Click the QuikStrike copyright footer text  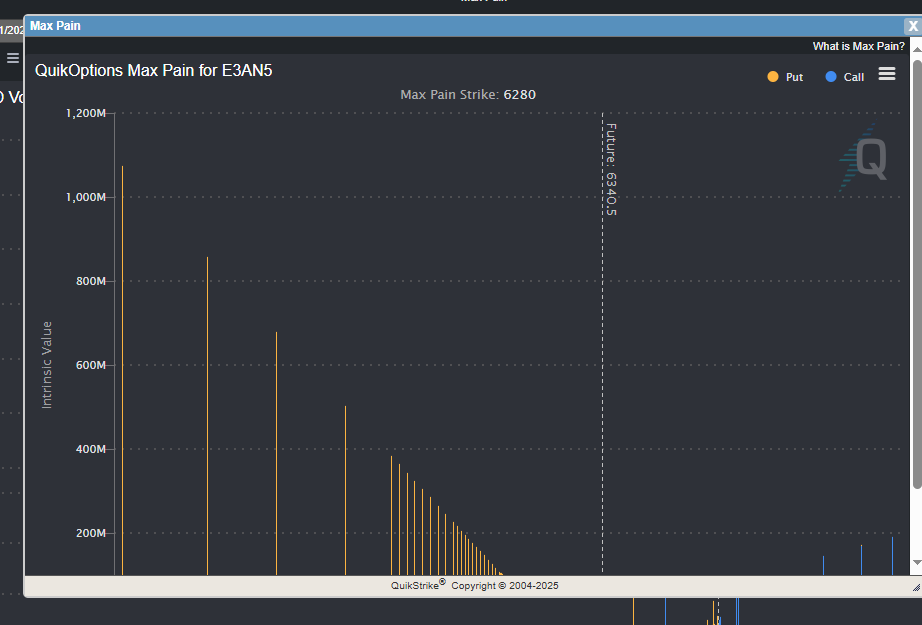475,586
